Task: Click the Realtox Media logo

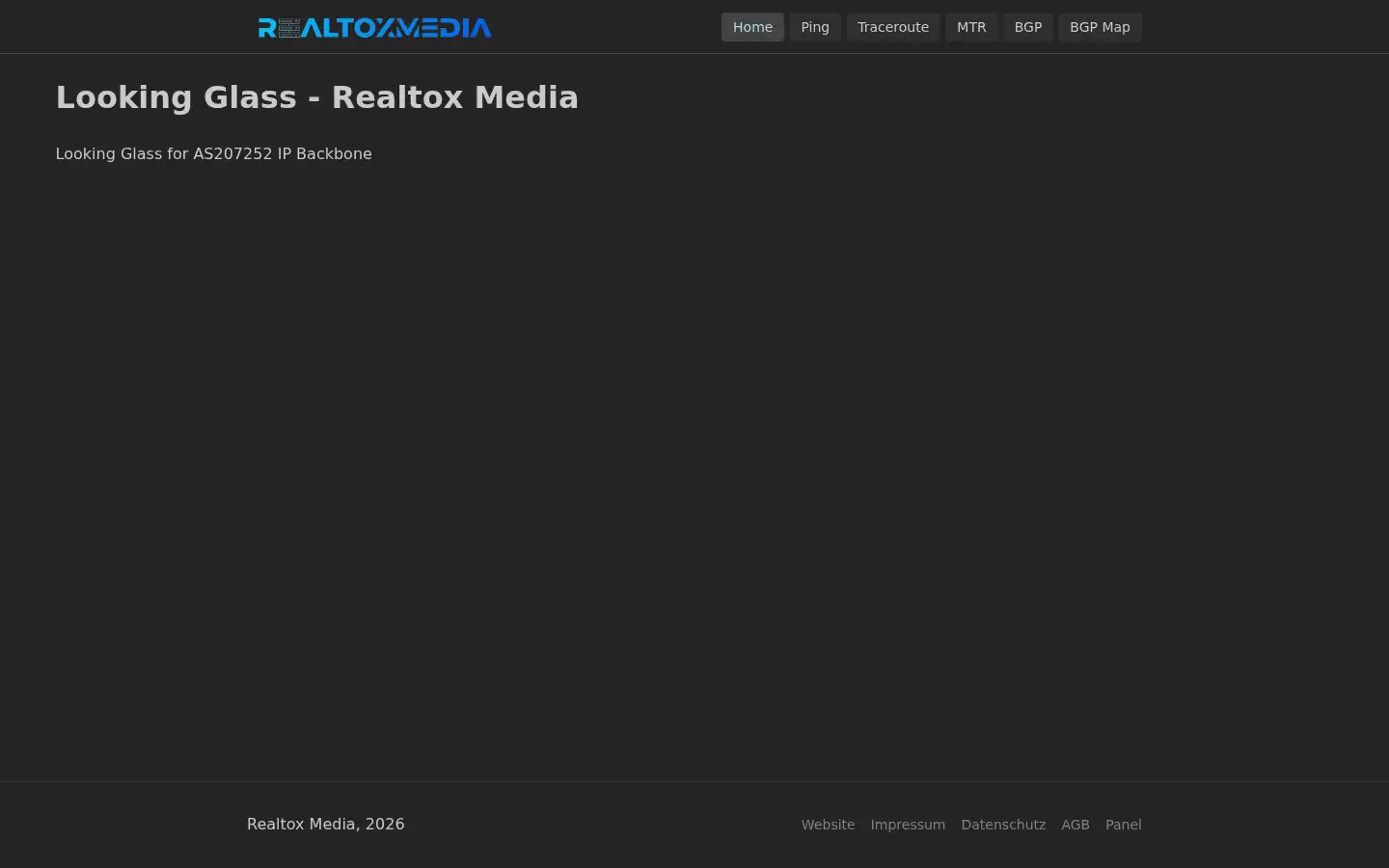Action: [374, 27]
